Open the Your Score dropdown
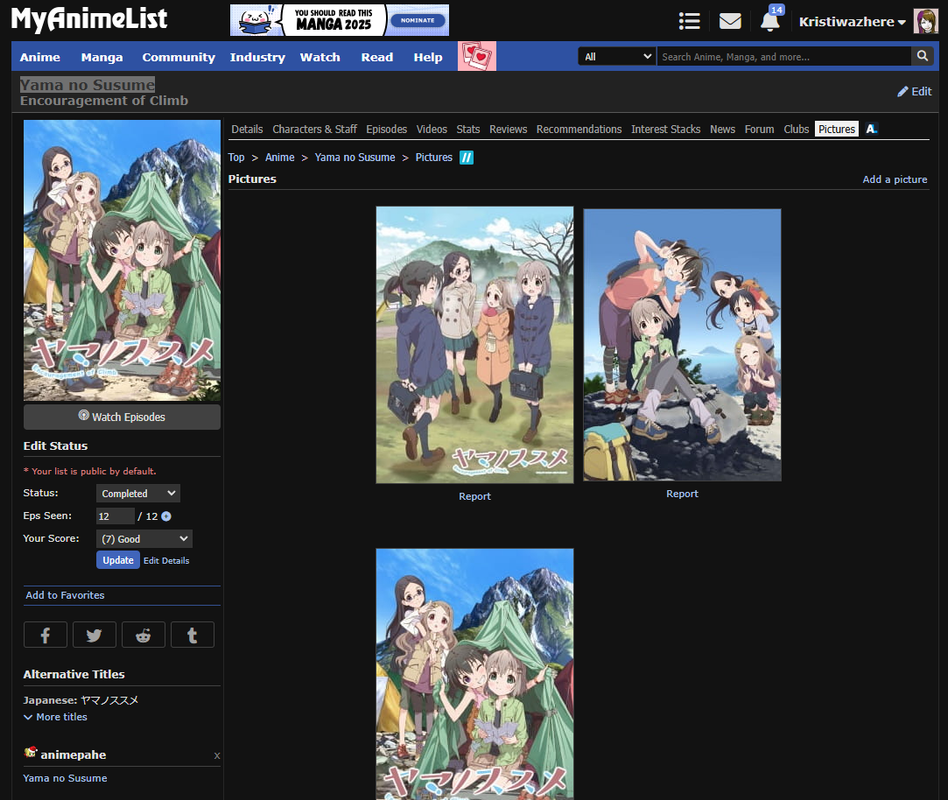Screen dimensions: 948x800 coord(144,539)
